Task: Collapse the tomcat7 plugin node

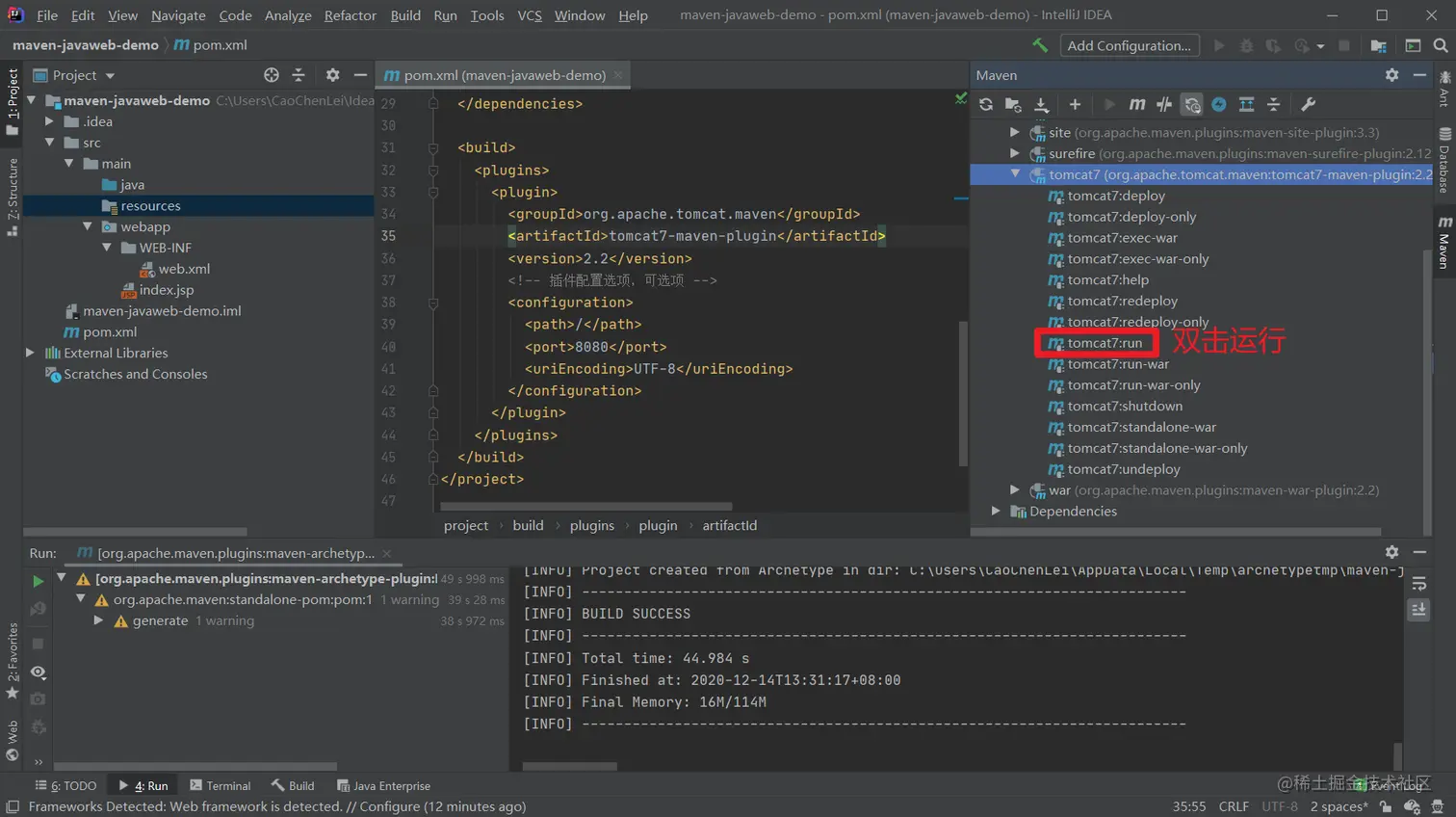Action: click(1015, 174)
